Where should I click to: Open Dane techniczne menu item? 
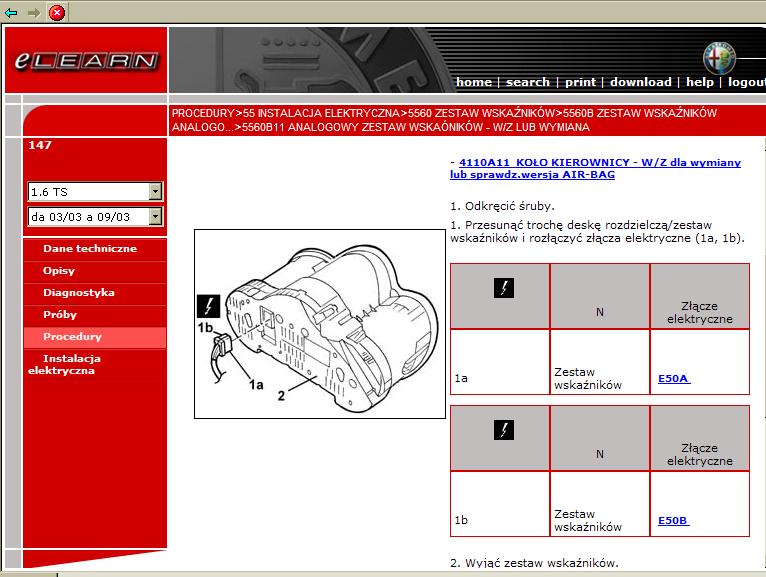(x=90, y=248)
